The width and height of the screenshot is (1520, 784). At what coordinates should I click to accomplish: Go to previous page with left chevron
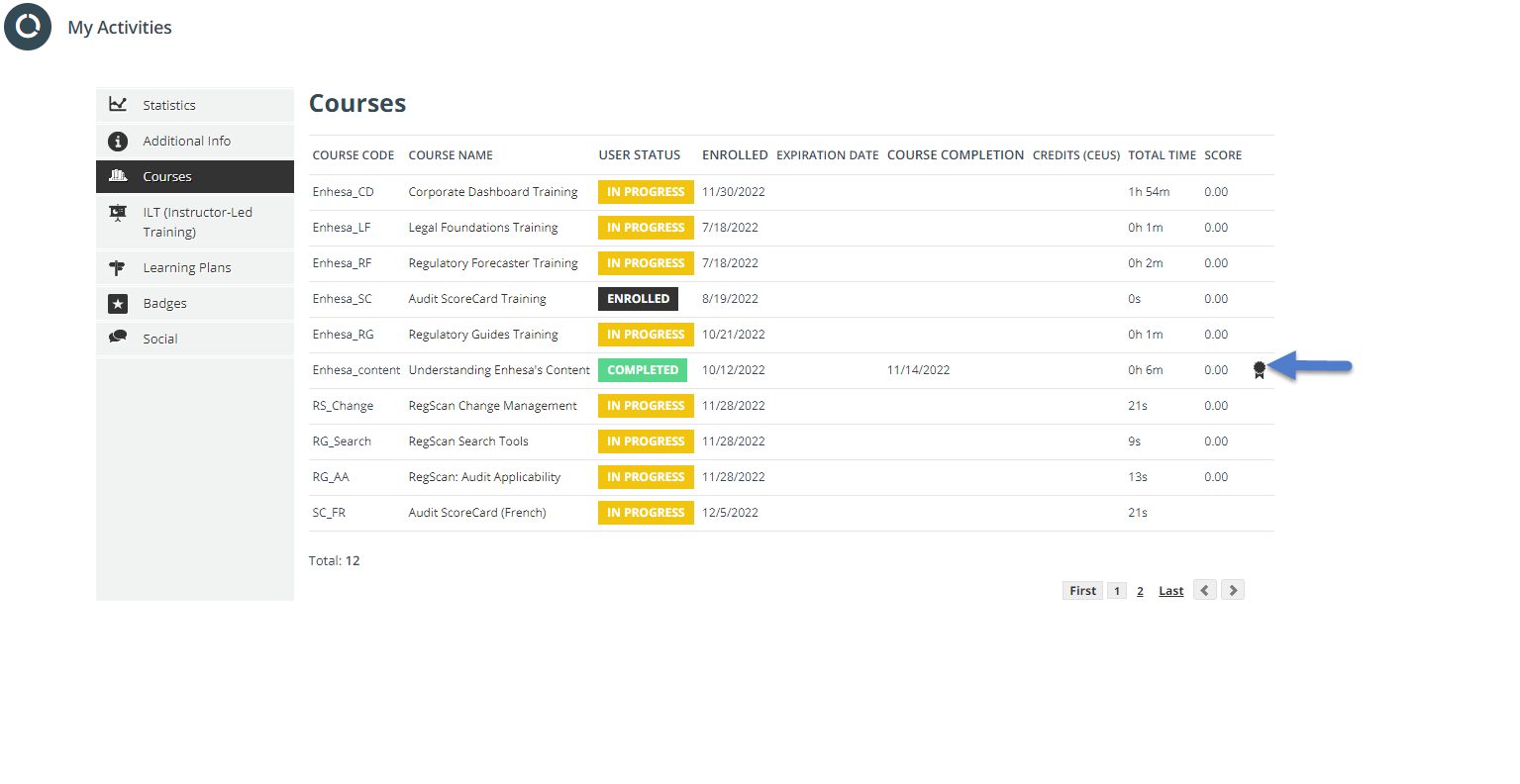(x=1205, y=590)
